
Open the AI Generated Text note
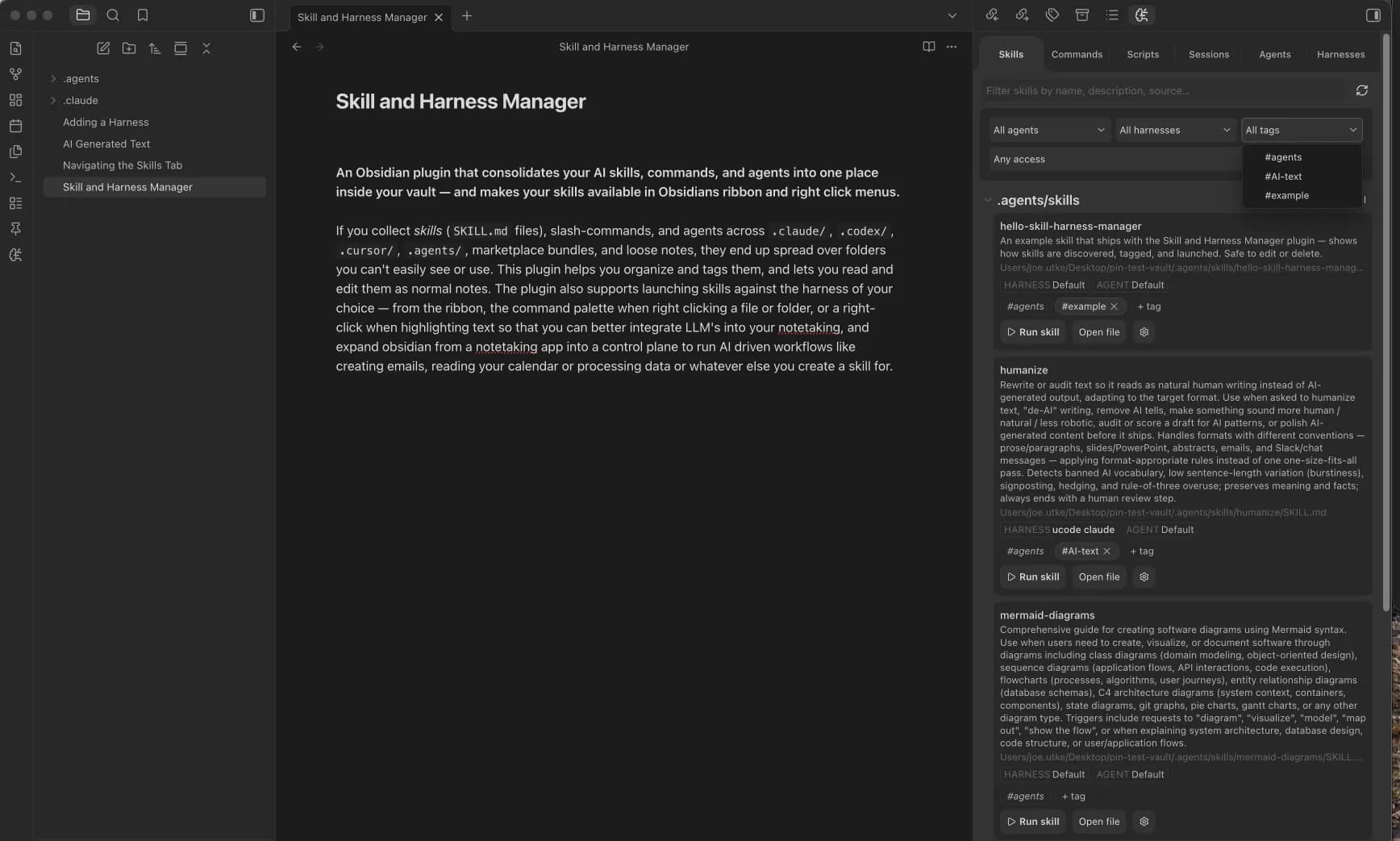[155, 144]
